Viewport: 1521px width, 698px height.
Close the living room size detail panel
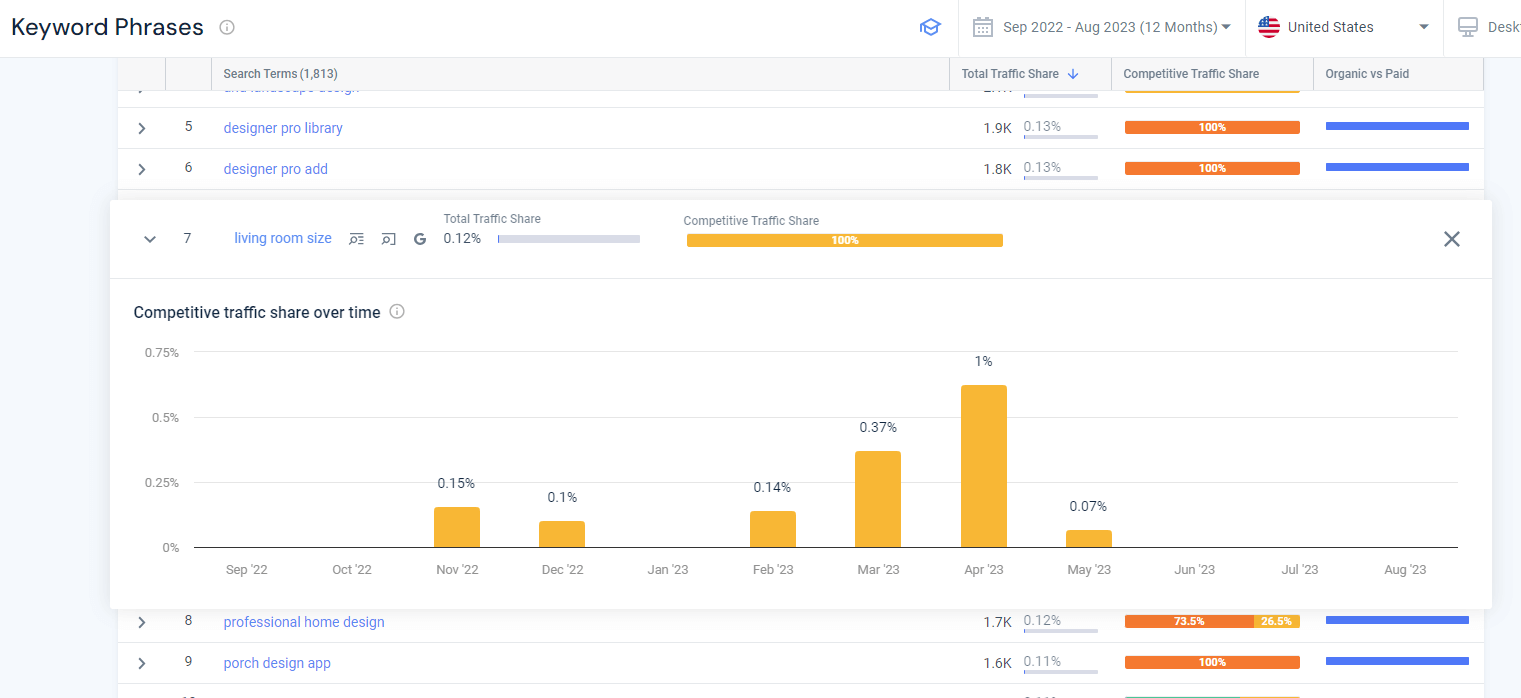click(x=1452, y=239)
